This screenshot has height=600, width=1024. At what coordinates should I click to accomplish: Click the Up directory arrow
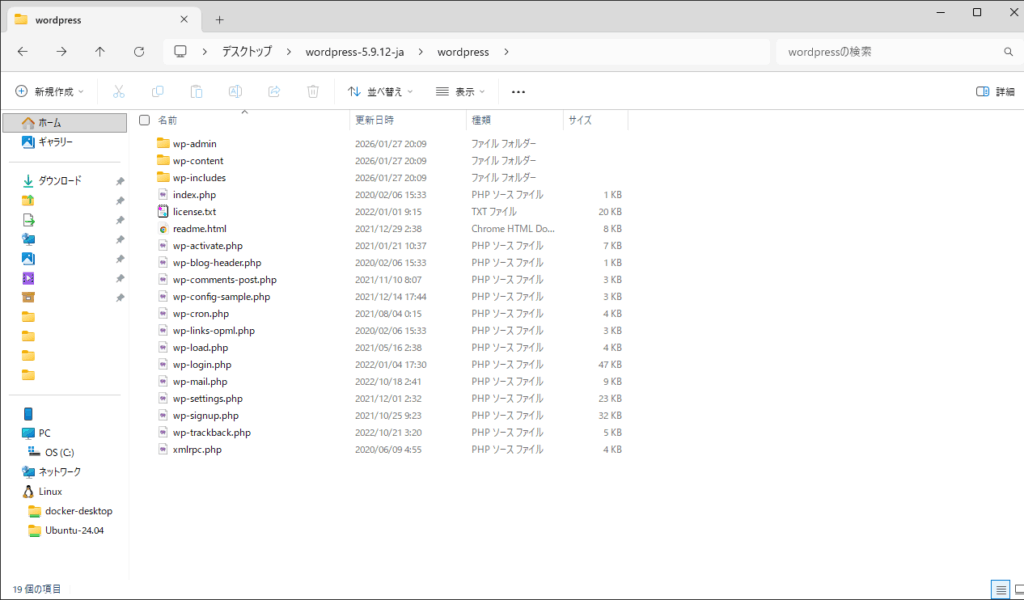click(x=100, y=52)
